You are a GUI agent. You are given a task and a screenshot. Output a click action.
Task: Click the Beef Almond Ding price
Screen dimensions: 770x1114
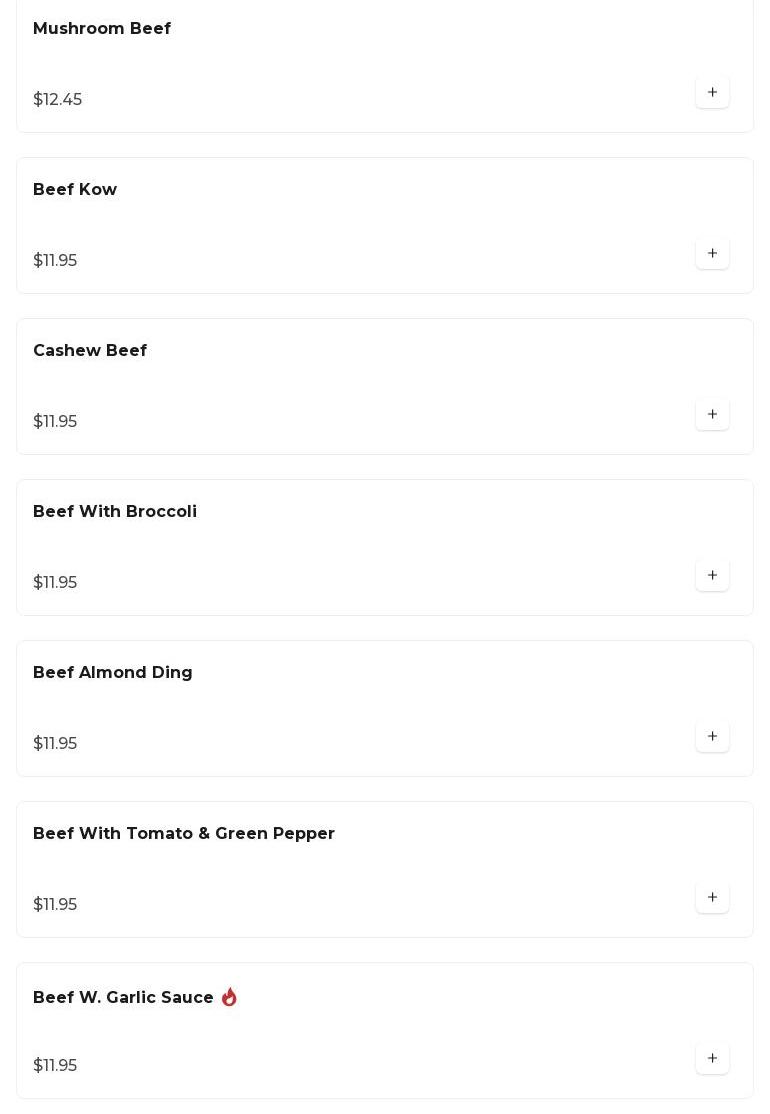pos(55,744)
